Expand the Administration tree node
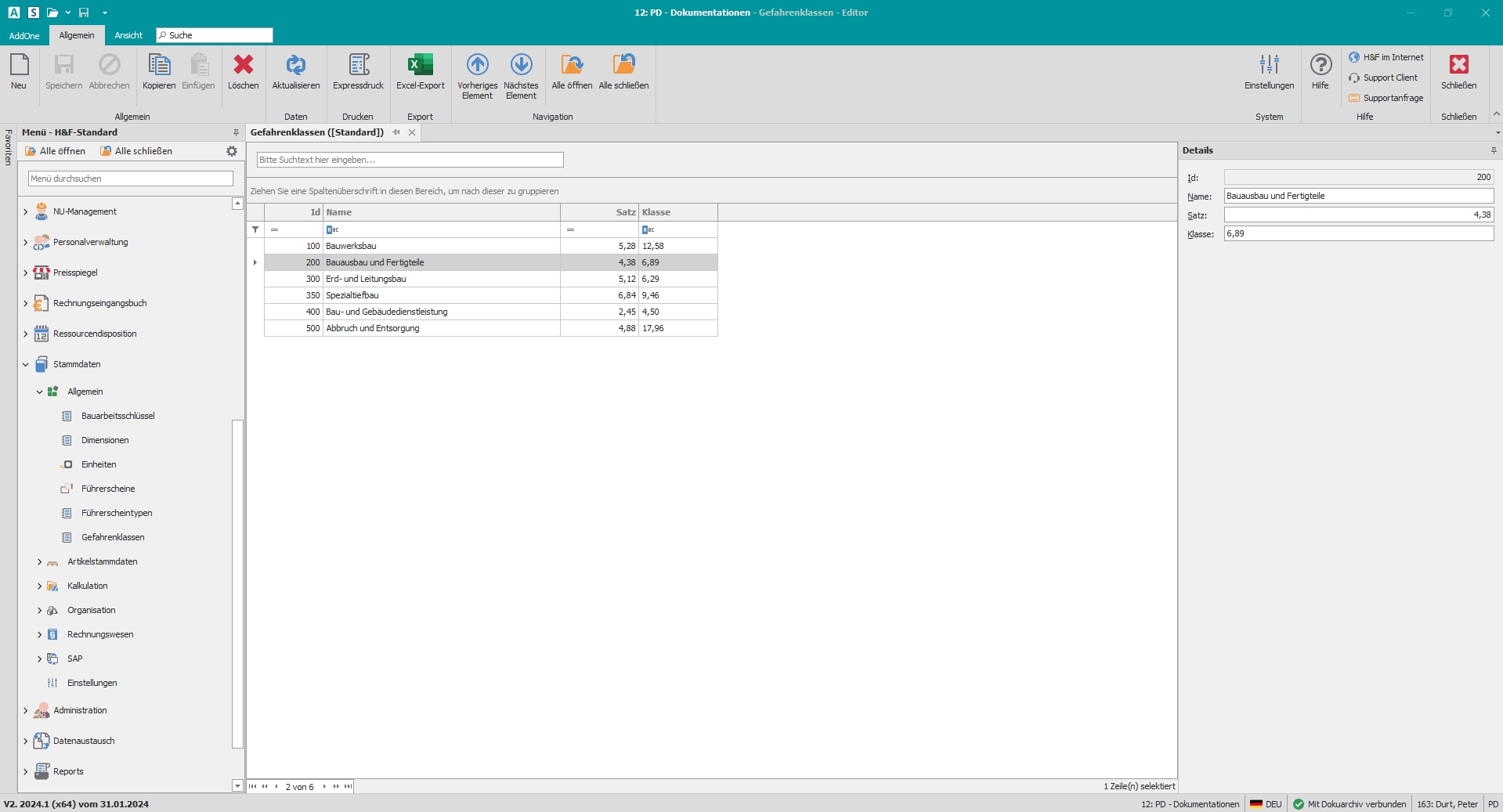 coord(25,710)
